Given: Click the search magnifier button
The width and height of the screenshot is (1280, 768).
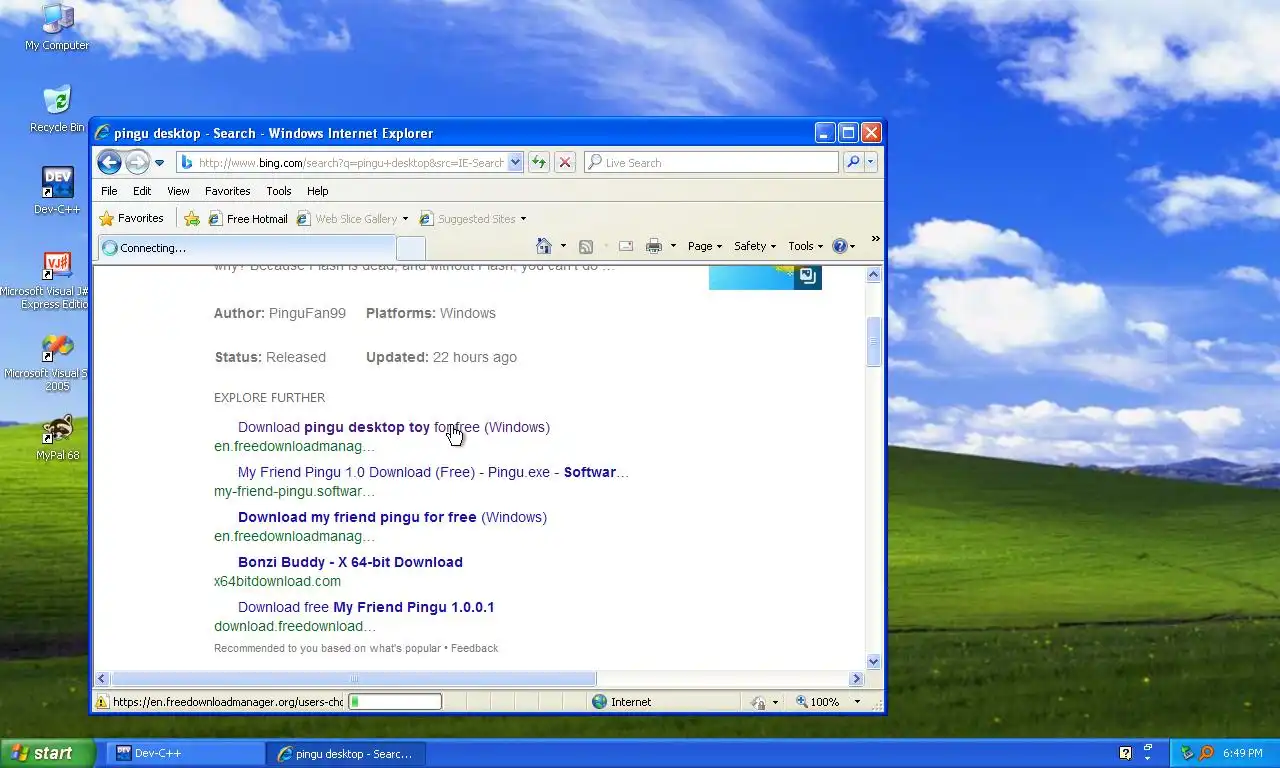Looking at the screenshot, I should [x=853, y=162].
